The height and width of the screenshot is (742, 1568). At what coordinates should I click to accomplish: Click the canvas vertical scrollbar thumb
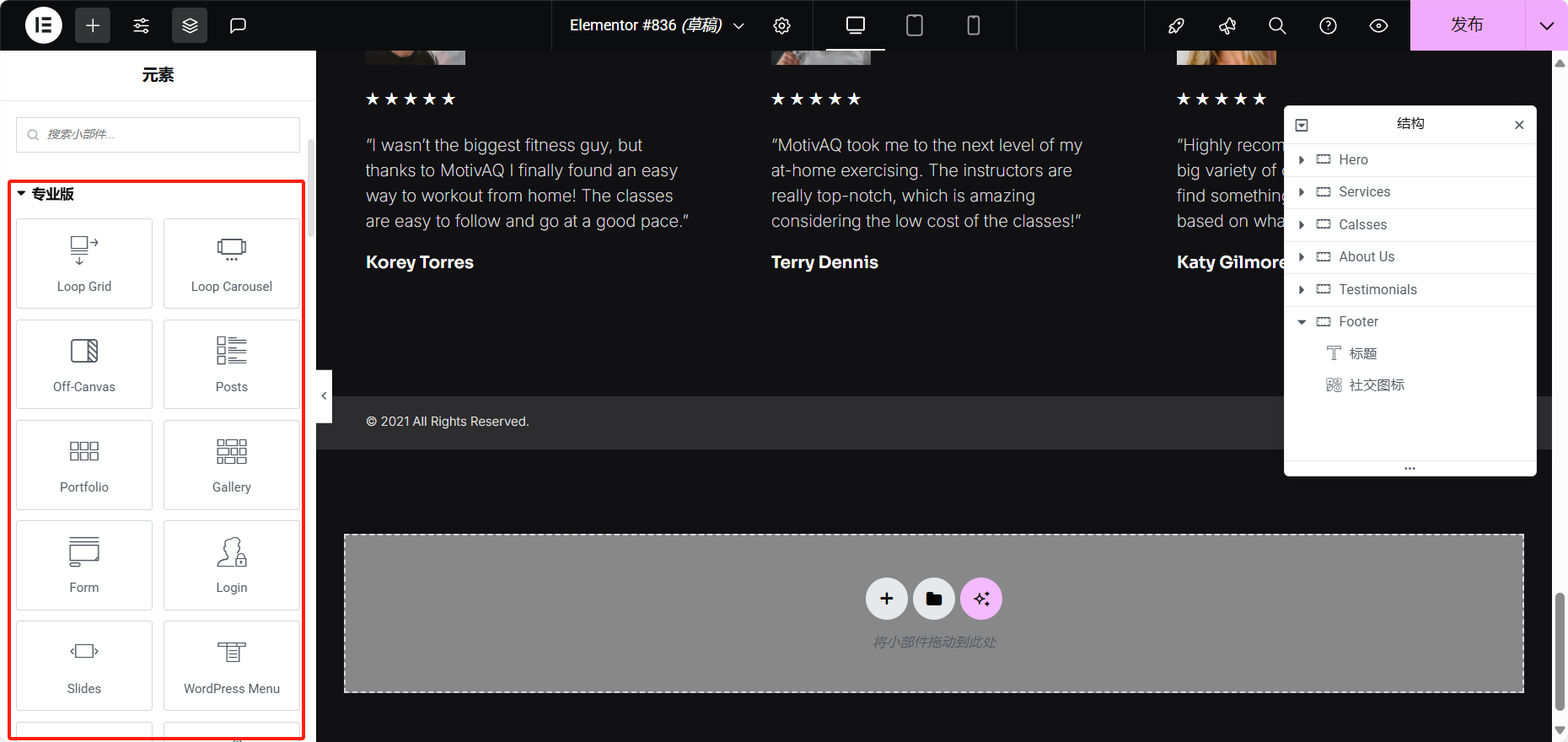pos(1560,652)
